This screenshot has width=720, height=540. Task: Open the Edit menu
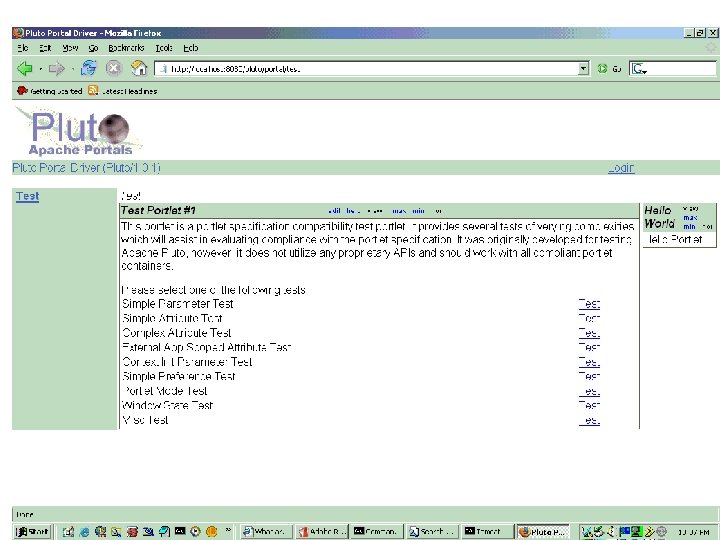coord(45,48)
